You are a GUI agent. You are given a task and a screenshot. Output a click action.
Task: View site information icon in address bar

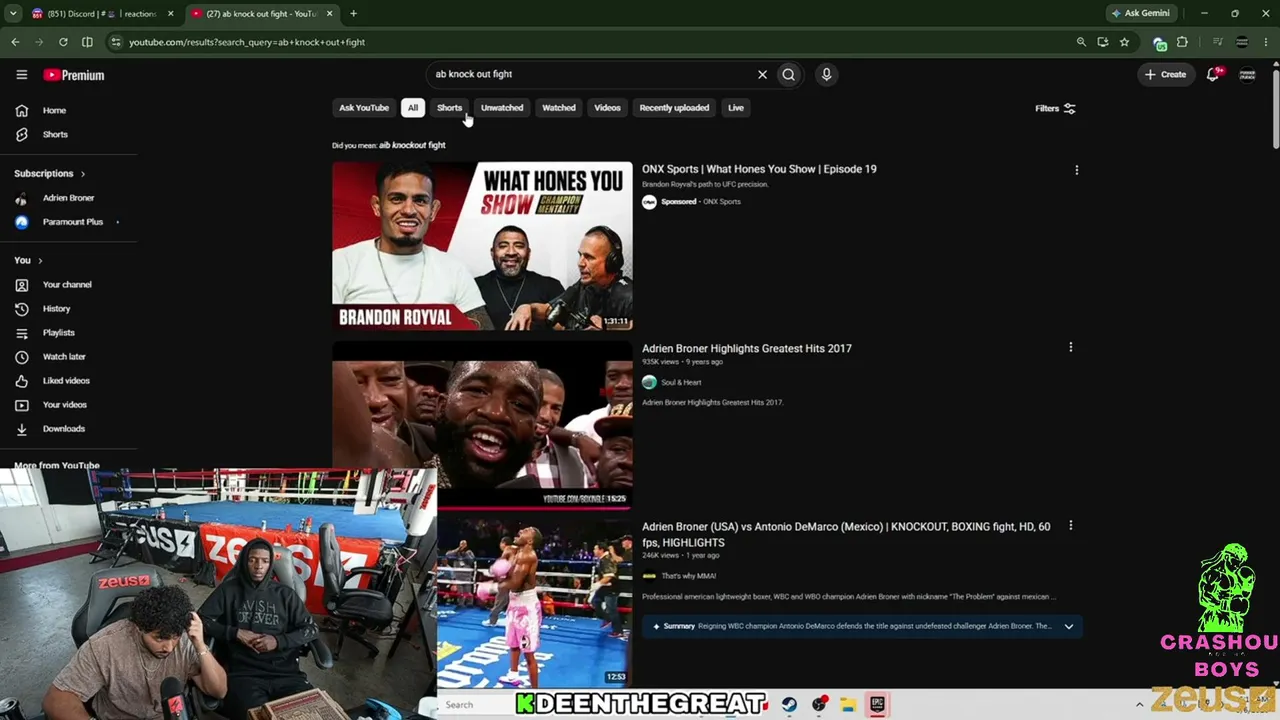[x=116, y=42]
